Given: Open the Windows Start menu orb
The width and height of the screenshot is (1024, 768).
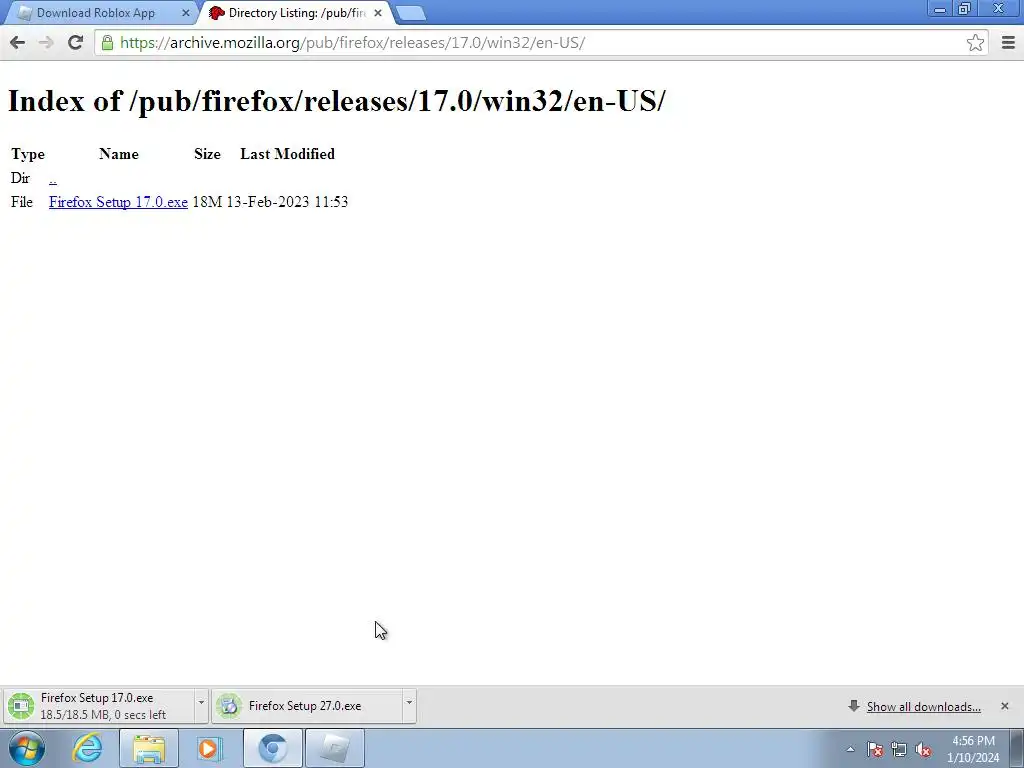Looking at the screenshot, I should (27, 748).
